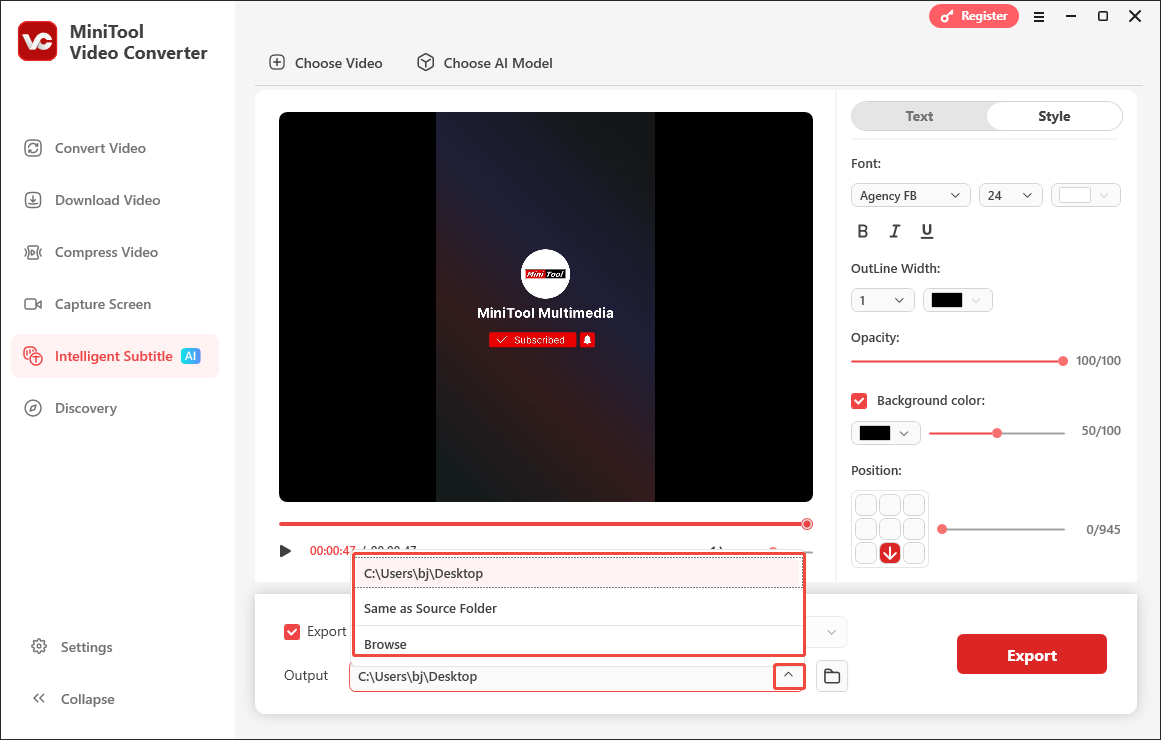Select the middle-left subtitle position
The image size is (1161, 740).
click(866, 529)
